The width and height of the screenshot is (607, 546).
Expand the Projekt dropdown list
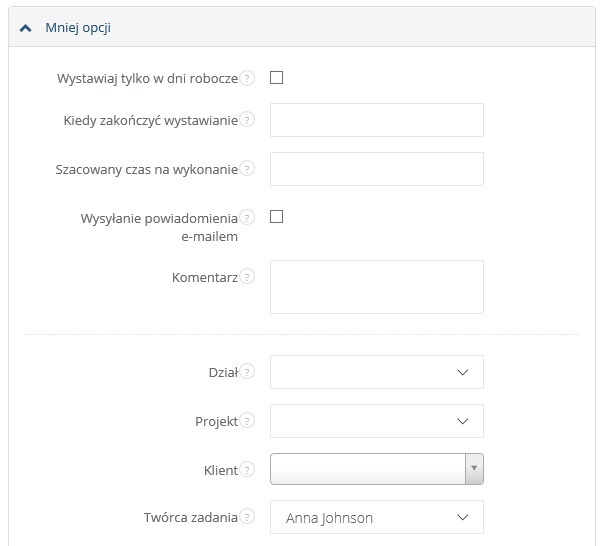(x=377, y=421)
